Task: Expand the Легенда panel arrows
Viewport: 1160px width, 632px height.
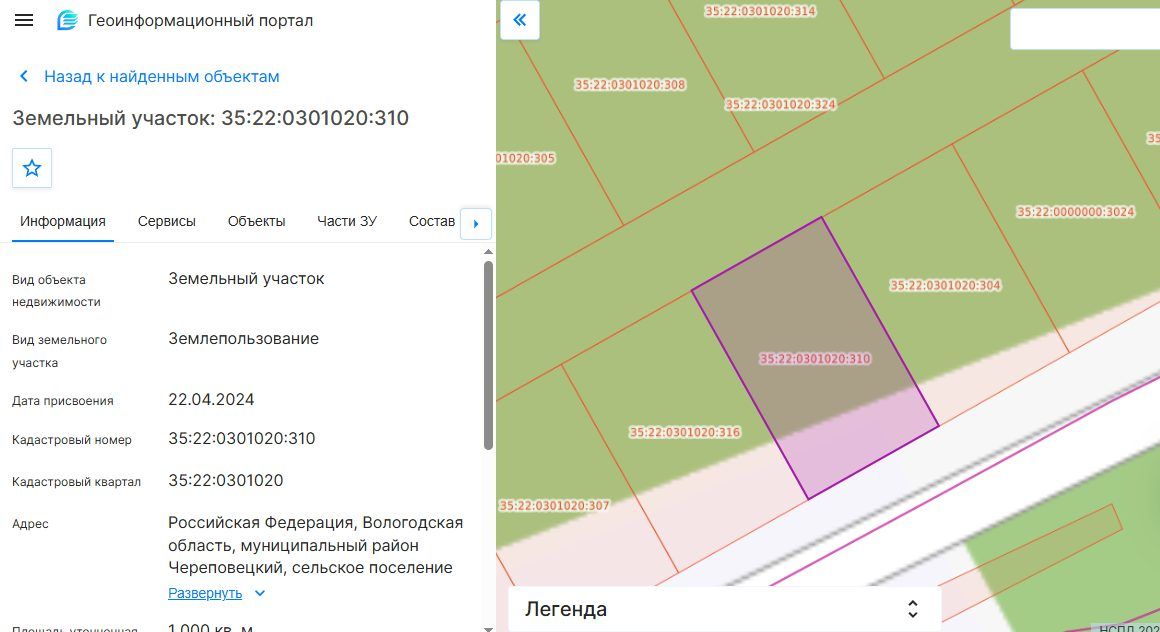Action: point(913,609)
